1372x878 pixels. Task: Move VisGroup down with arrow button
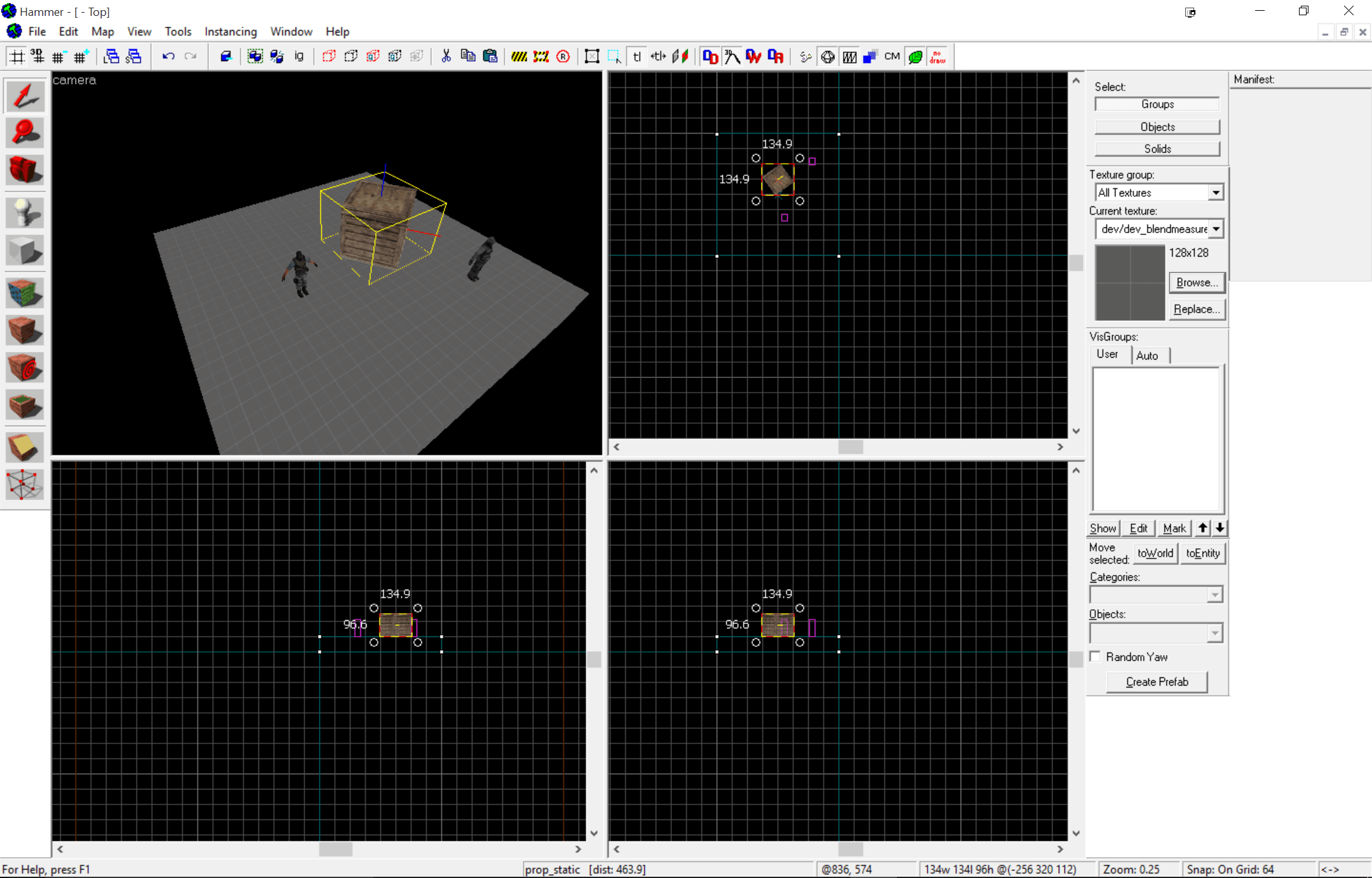tap(1220, 528)
